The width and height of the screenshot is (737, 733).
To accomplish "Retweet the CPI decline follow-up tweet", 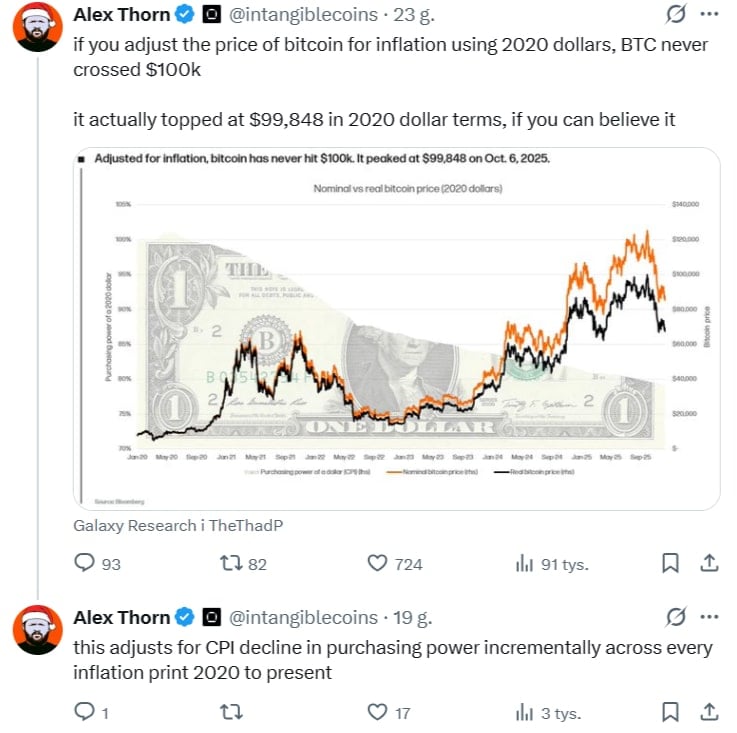I will (230, 712).
